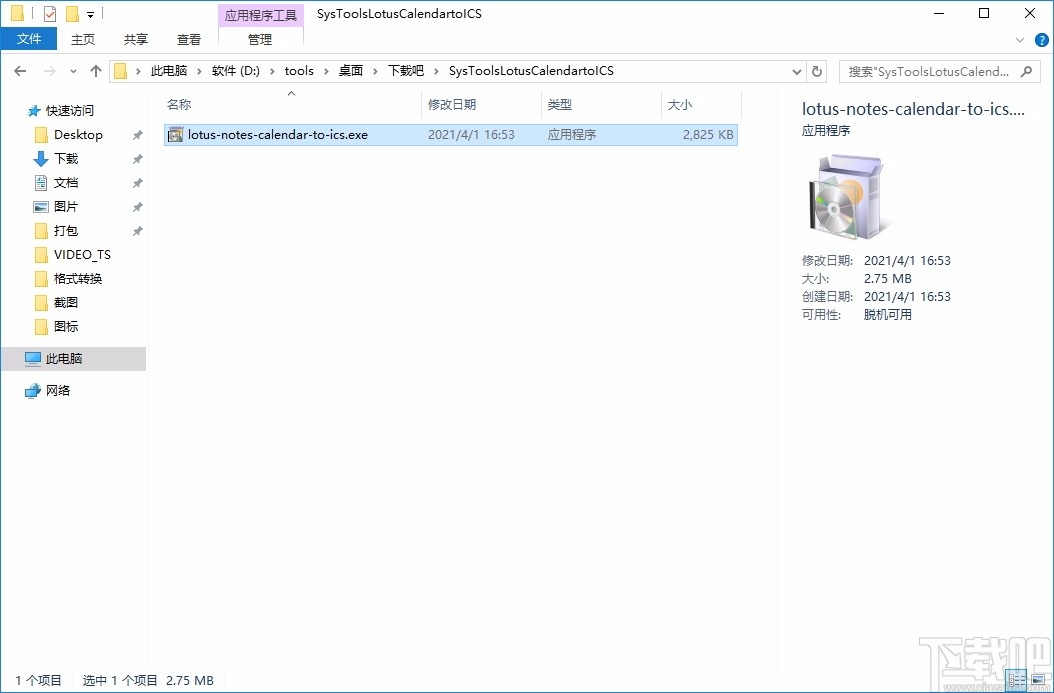Click the properties icon on quick access toolbar

click(48, 13)
